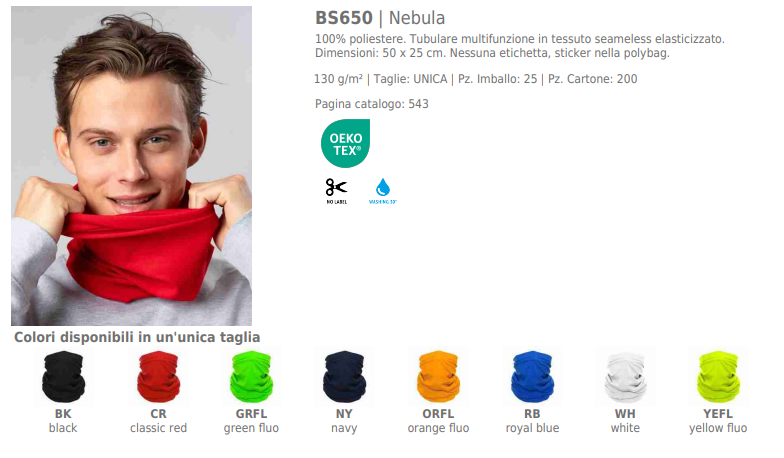The width and height of the screenshot is (784, 458).
Task: Pick the navy neck warmer image
Action: [x=344, y=376]
